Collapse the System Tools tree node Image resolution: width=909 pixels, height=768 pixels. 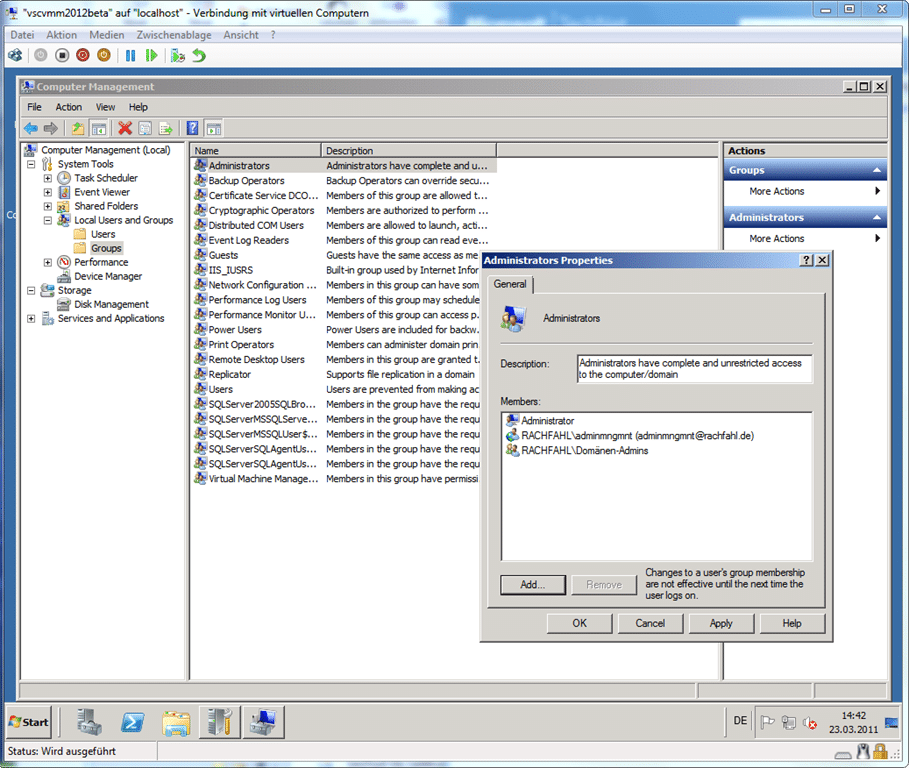coord(31,165)
